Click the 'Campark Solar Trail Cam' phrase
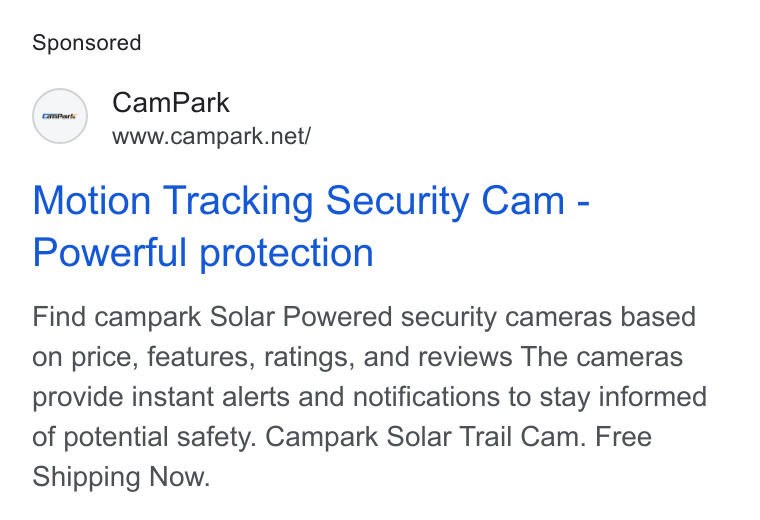Screen dimensions: 760x520 (422, 437)
